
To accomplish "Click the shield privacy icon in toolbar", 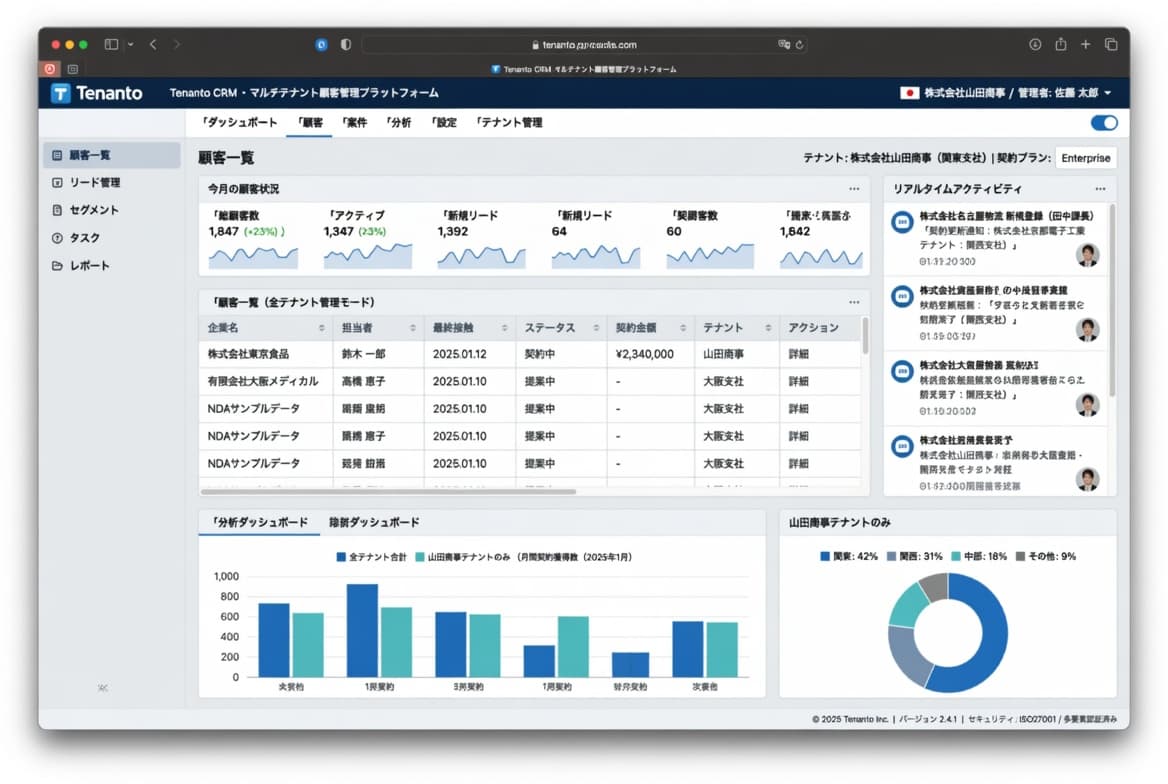I will (x=346, y=45).
